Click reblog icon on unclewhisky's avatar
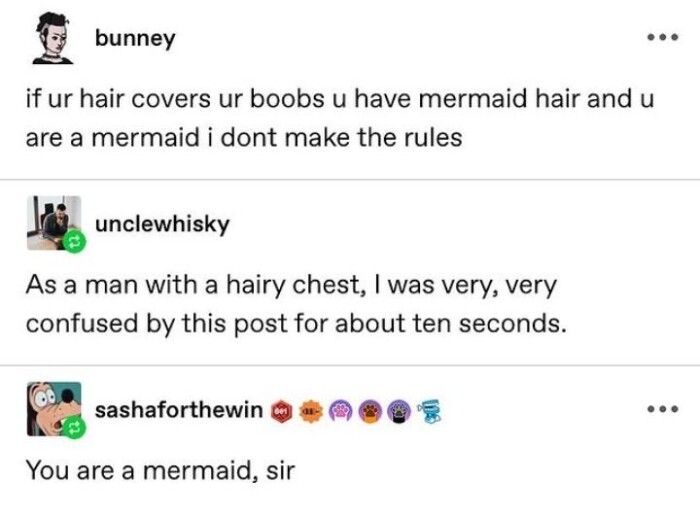 (x=74, y=242)
